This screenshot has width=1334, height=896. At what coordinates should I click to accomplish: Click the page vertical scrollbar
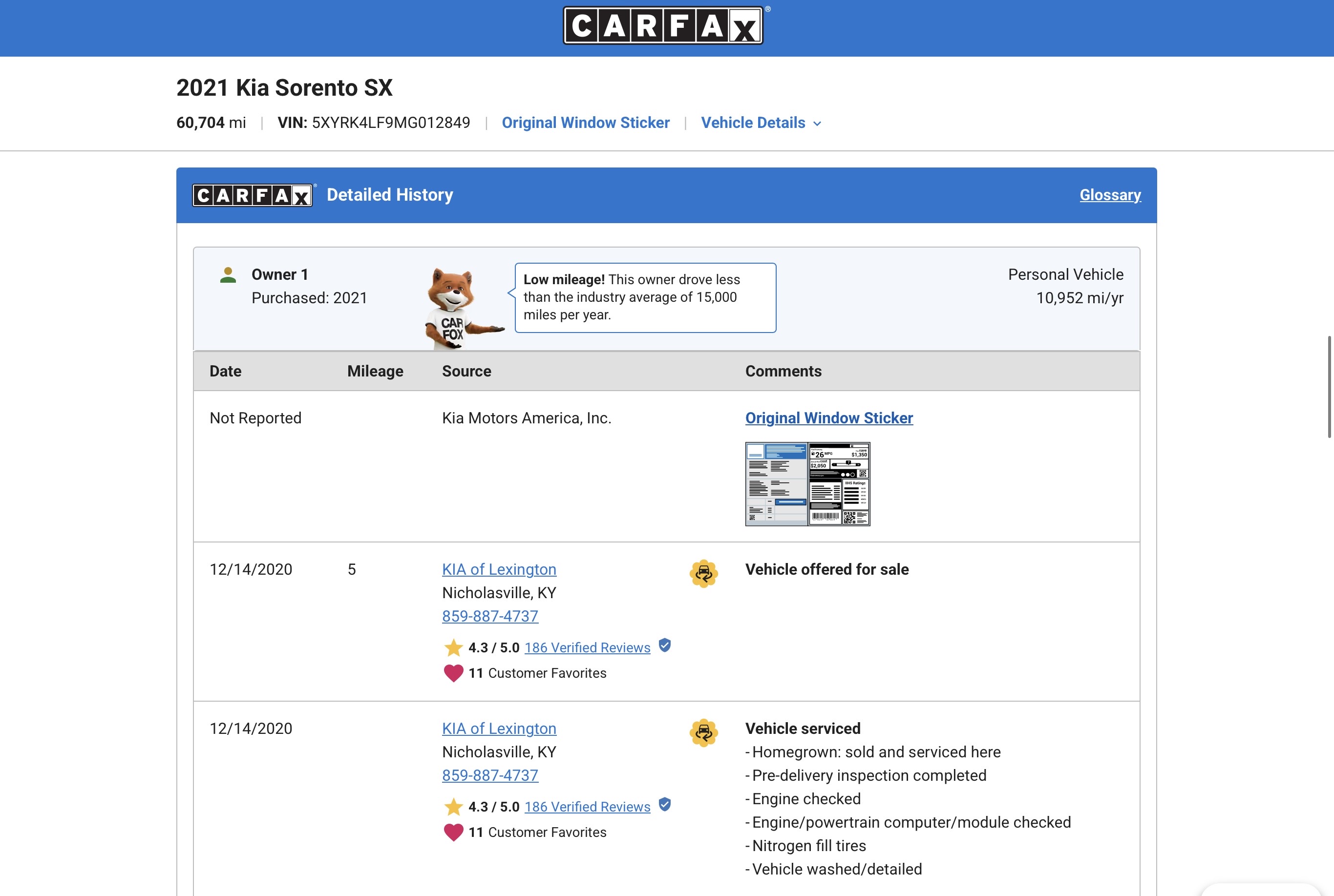pyautogui.click(x=1330, y=387)
